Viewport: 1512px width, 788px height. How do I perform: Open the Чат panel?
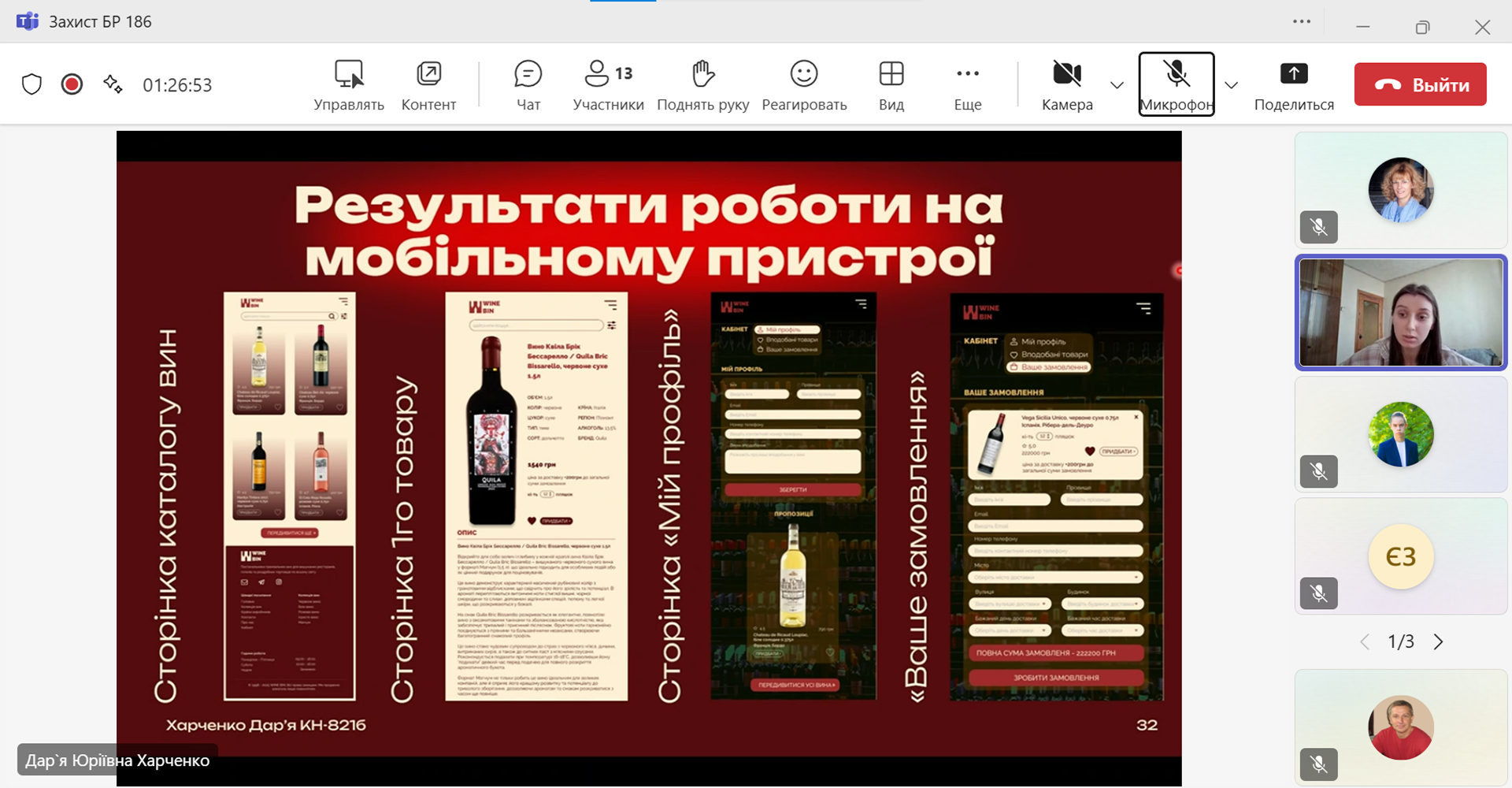coord(528,84)
